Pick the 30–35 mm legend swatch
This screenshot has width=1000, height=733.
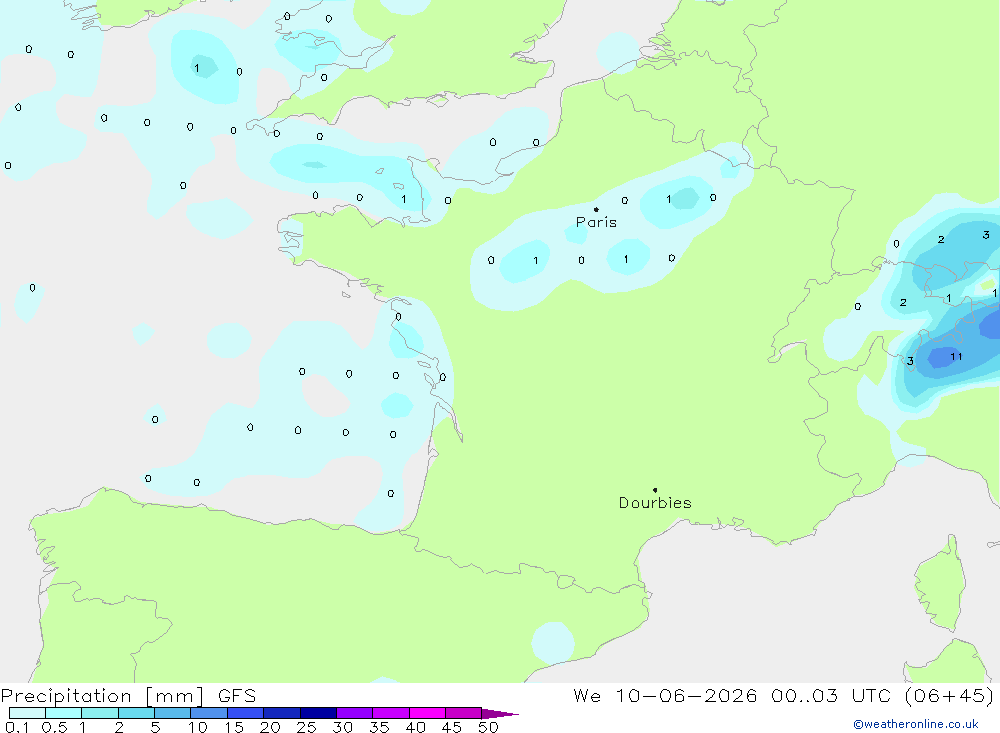pos(354,713)
